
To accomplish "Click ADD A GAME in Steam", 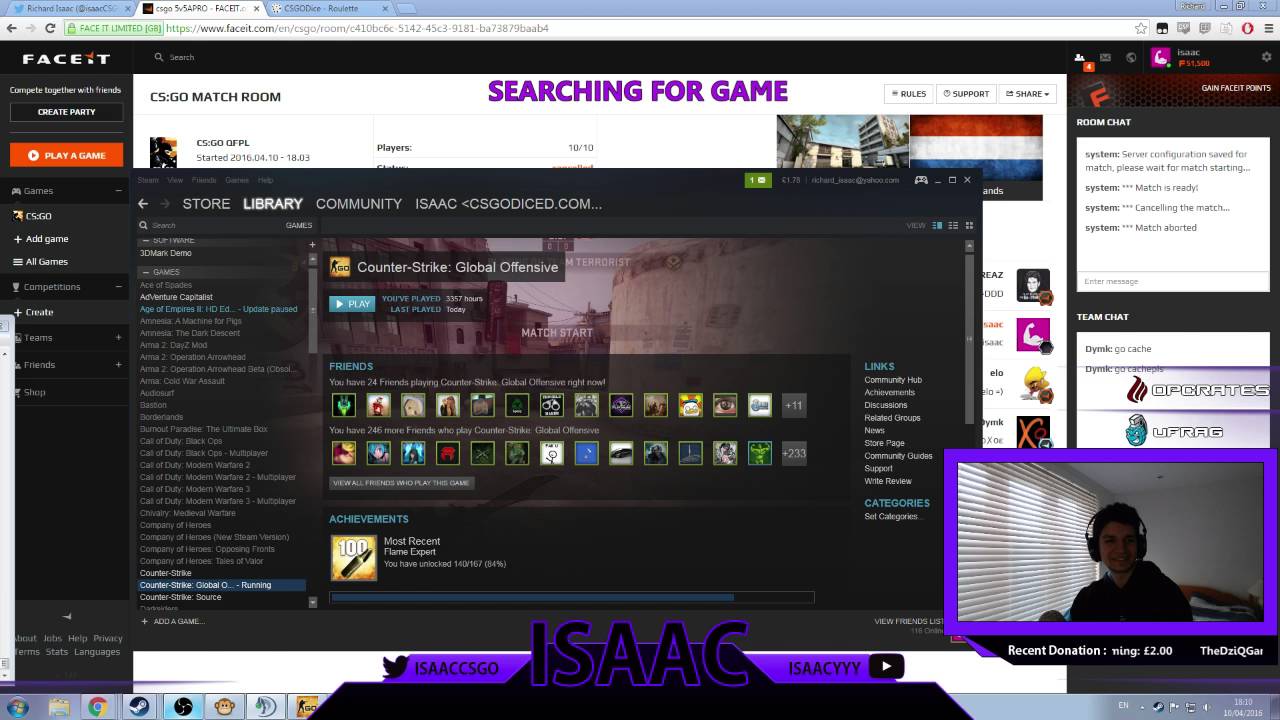I will (x=173, y=621).
